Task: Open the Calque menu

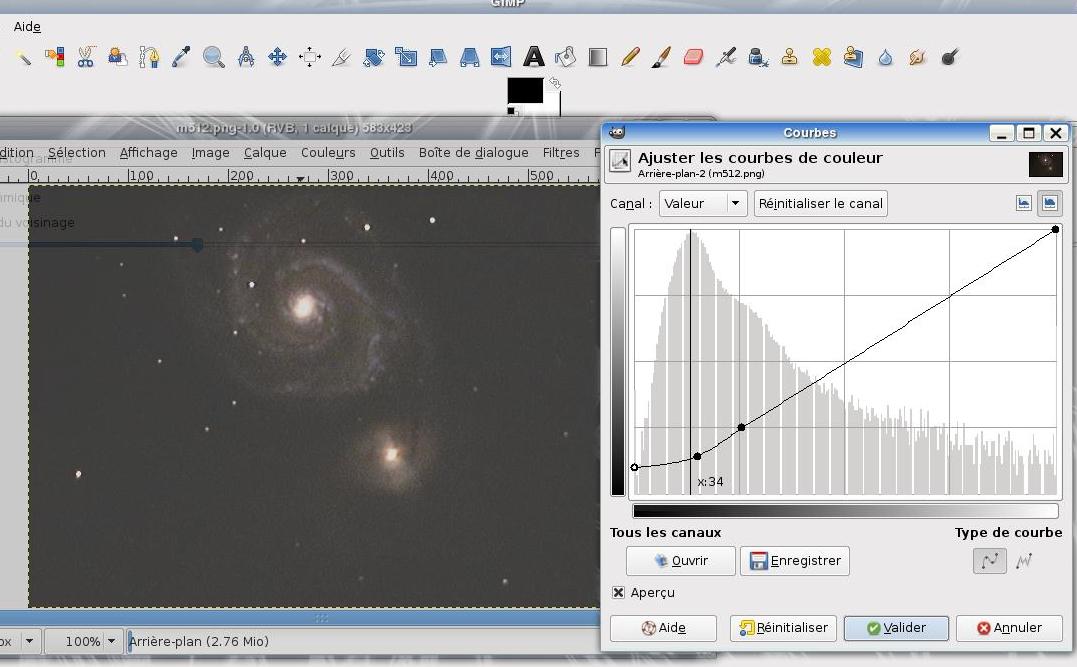Action: [265, 152]
